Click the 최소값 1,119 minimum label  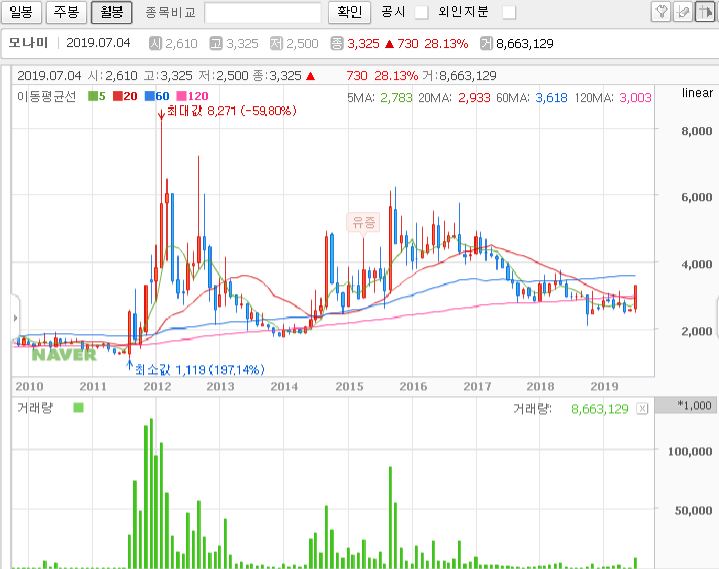[199, 370]
